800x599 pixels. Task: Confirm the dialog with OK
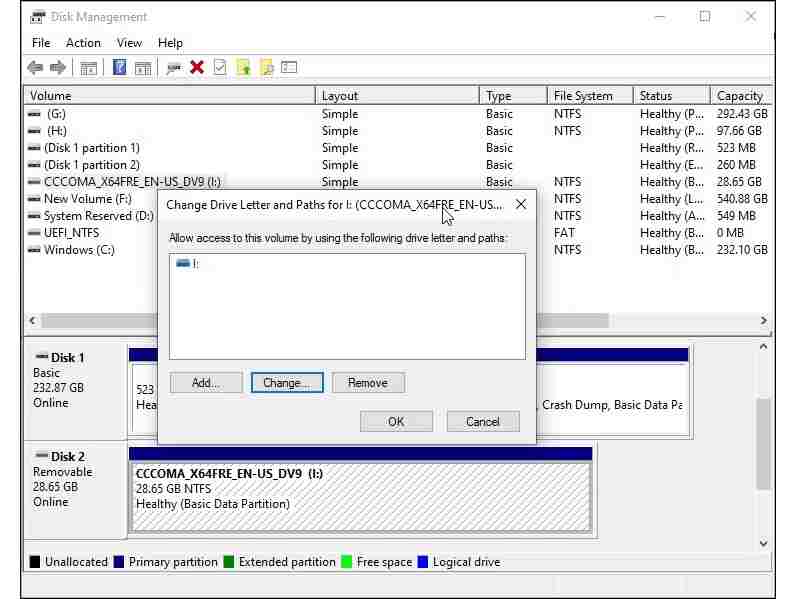tap(396, 421)
